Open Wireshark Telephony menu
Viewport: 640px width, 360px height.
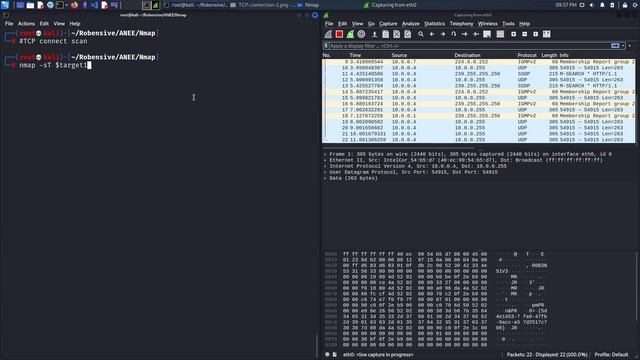pyautogui.click(x=461, y=24)
